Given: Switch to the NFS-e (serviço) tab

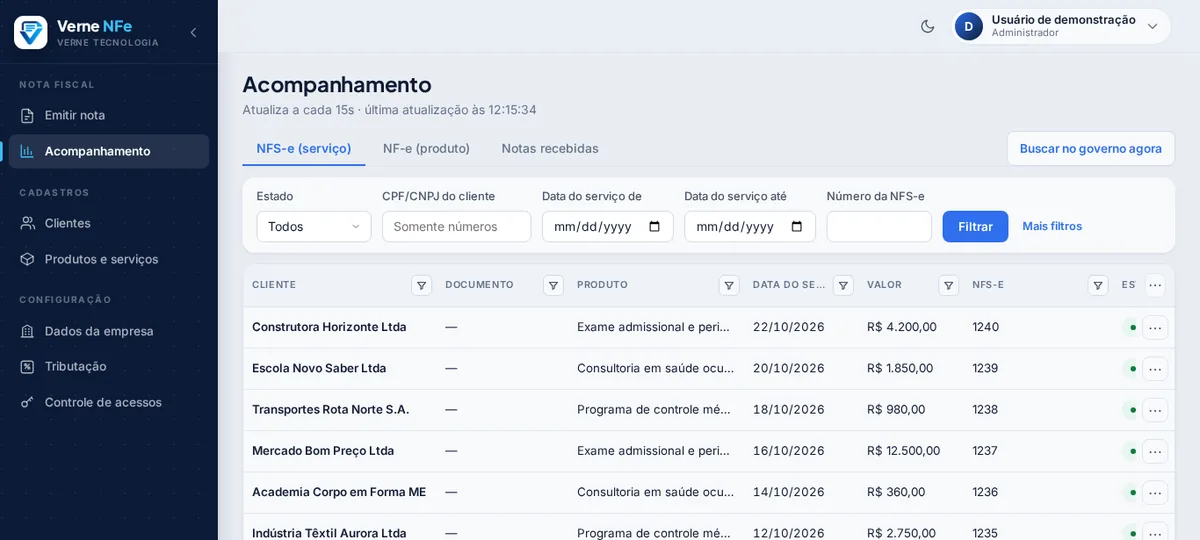Looking at the screenshot, I should pos(304,148).
